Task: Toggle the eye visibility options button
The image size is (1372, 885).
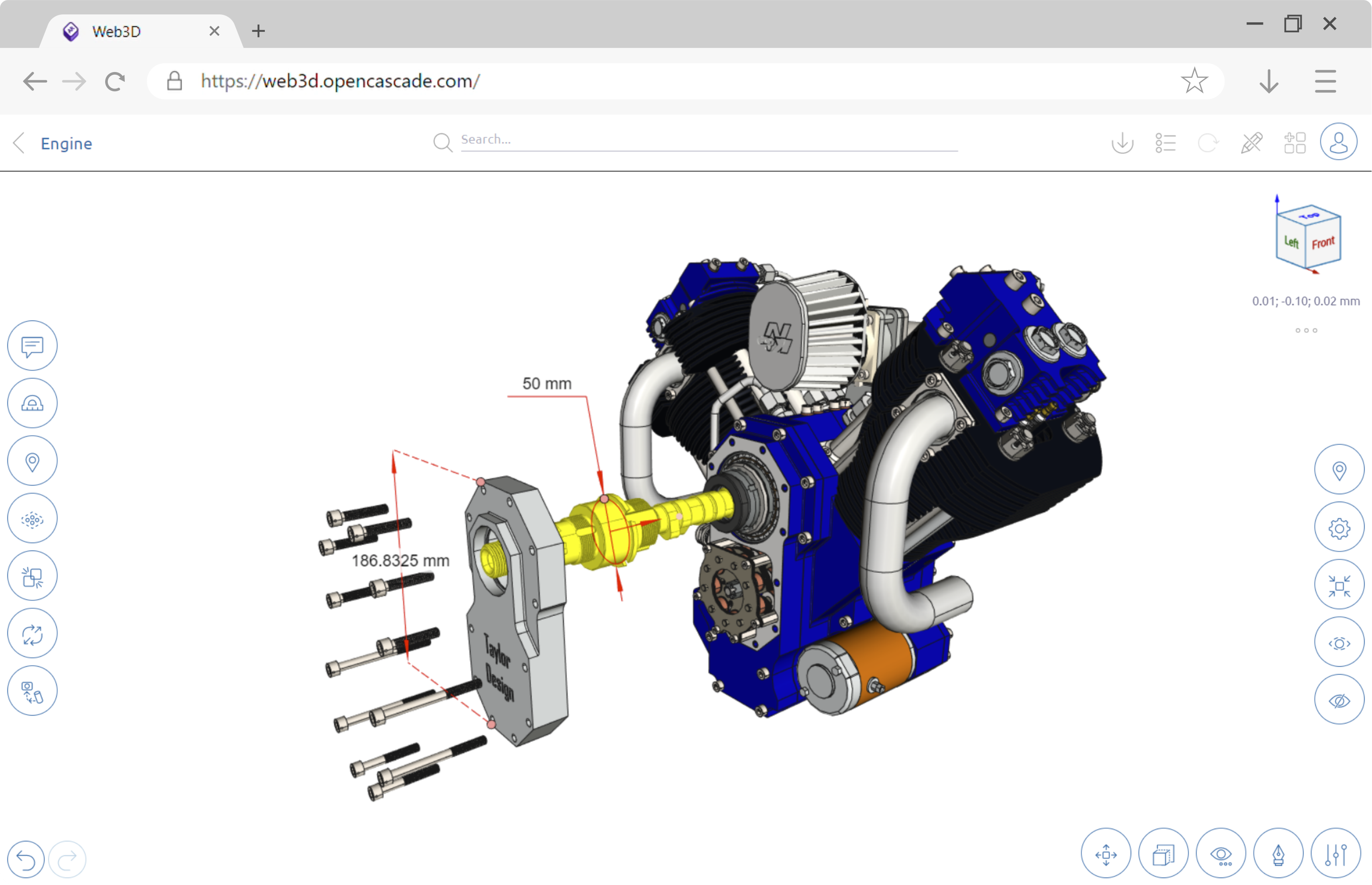Action: pyautogui.click(x=1221, y=854)
